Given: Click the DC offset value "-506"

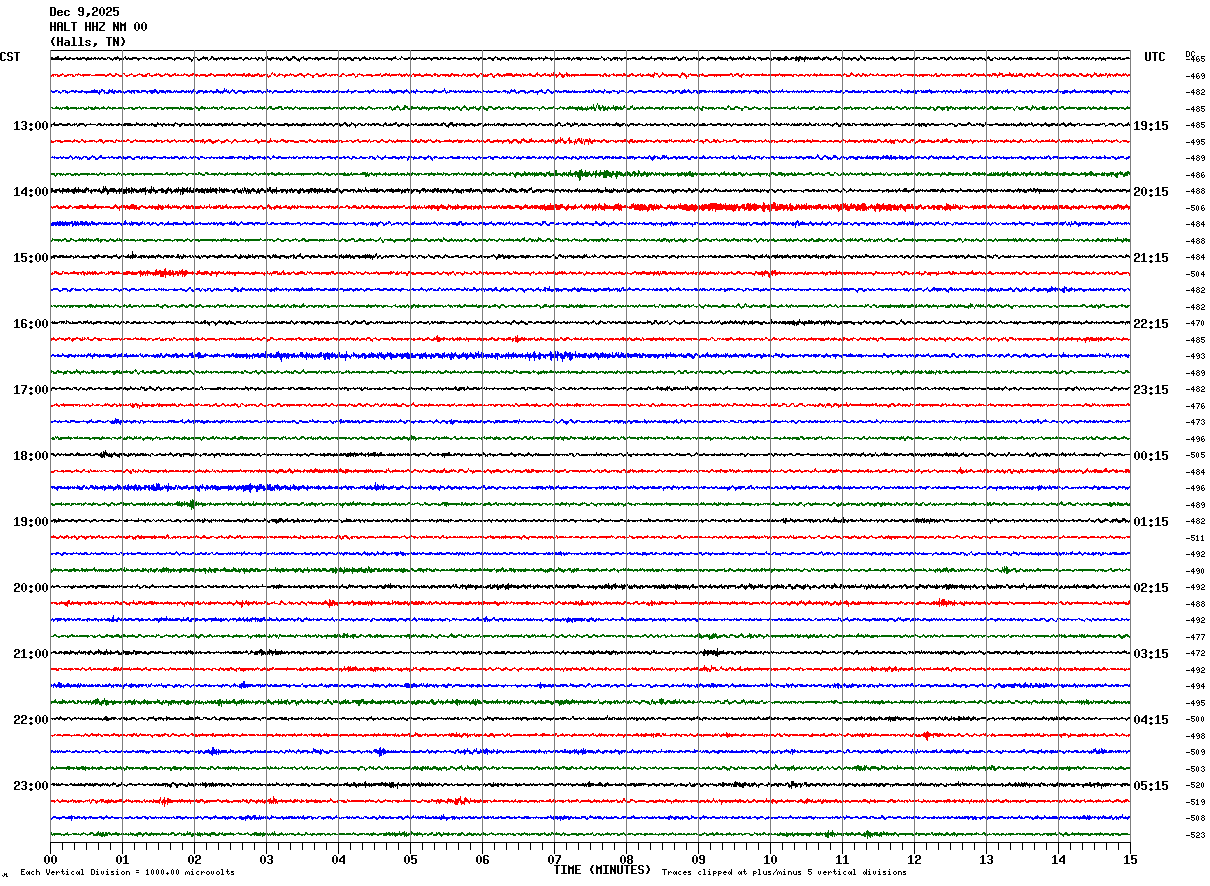Looking at the screenshot, I should tap(1195, 208).
